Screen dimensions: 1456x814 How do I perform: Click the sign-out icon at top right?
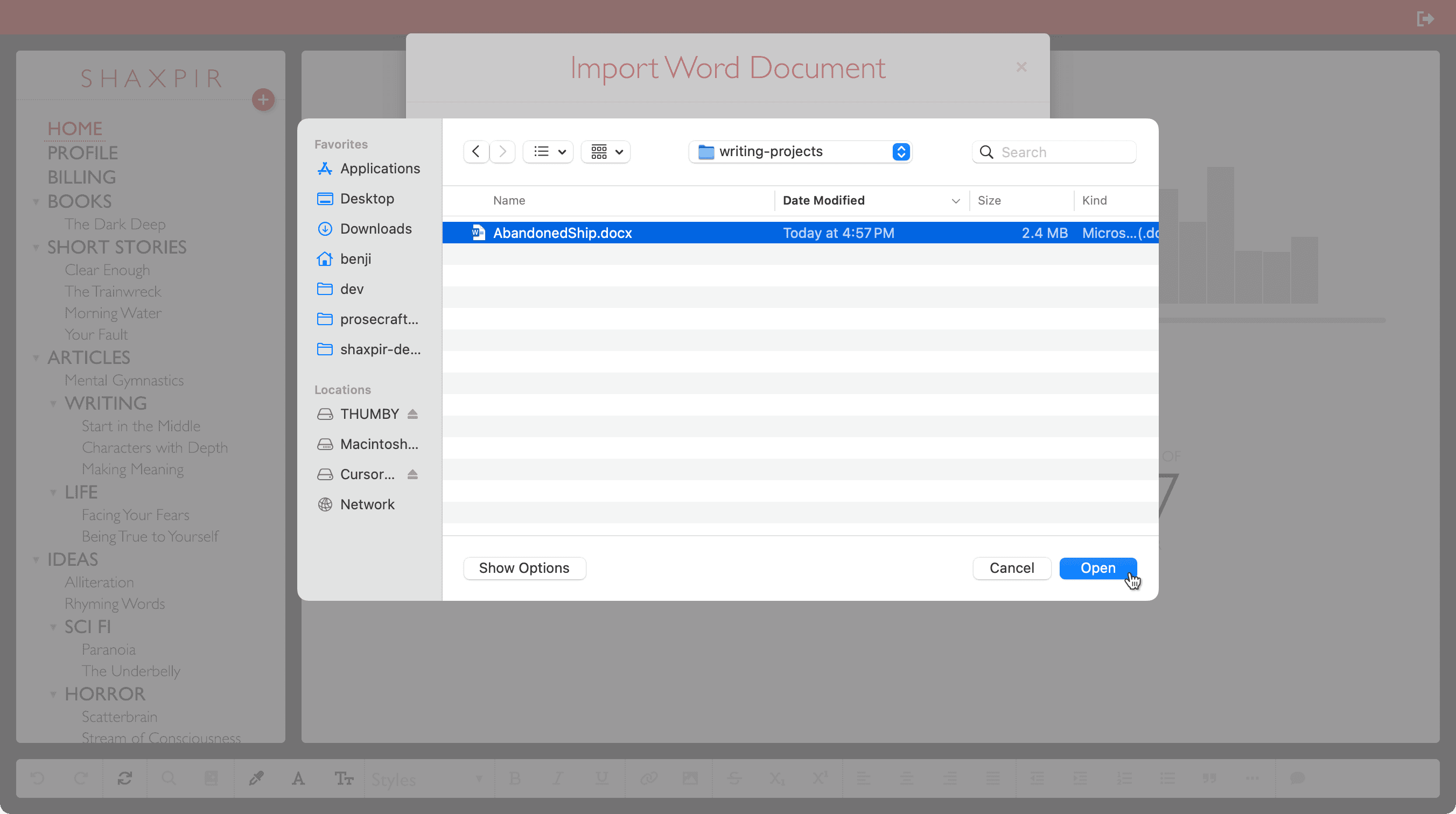click(1425, 19)
